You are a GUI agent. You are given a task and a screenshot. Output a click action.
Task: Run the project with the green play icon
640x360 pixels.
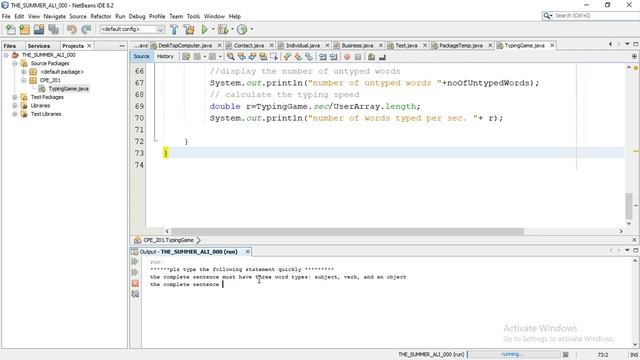pos(204,29)
